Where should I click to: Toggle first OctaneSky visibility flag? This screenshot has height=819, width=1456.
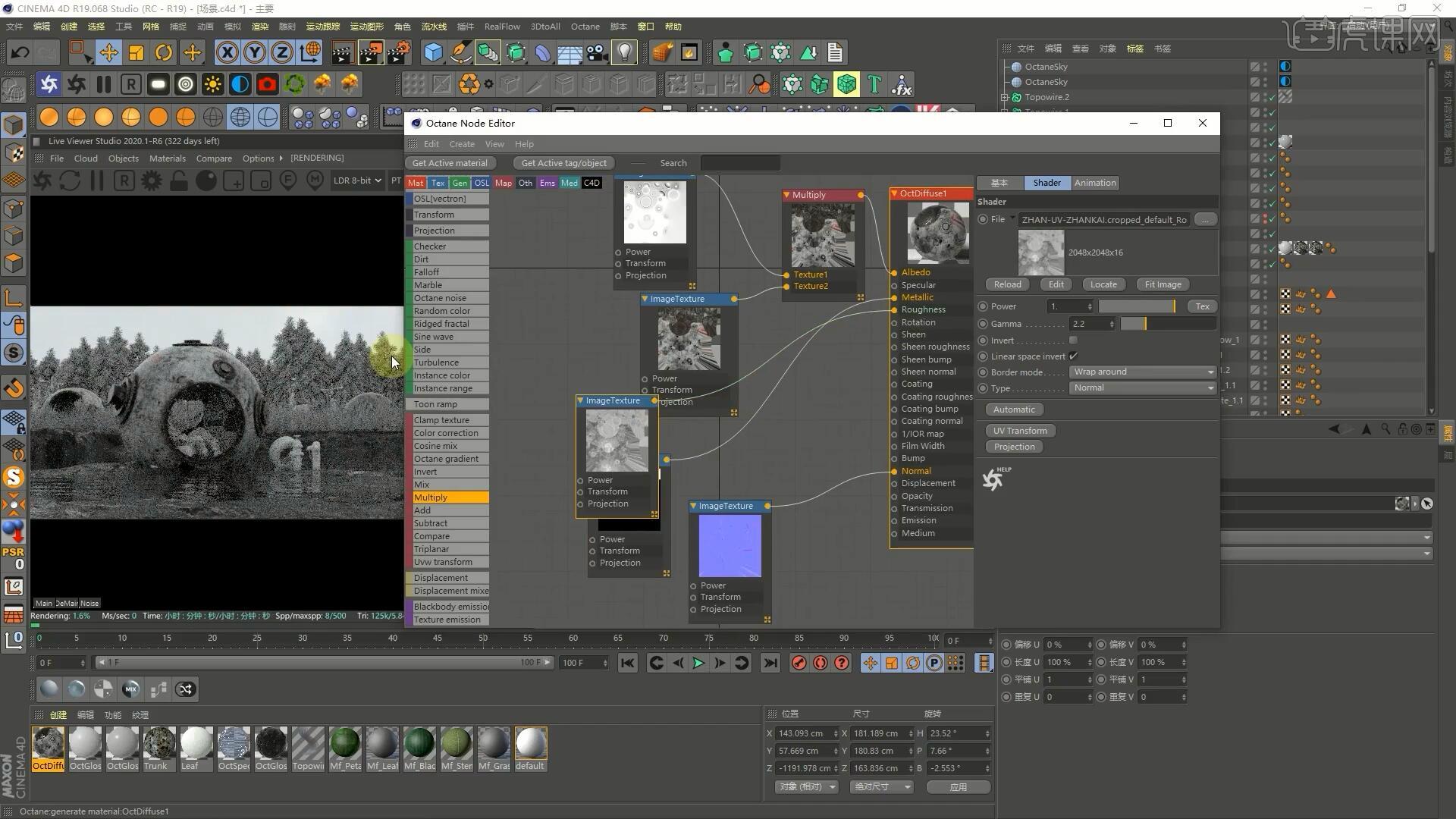click(x=1265, y=67)
